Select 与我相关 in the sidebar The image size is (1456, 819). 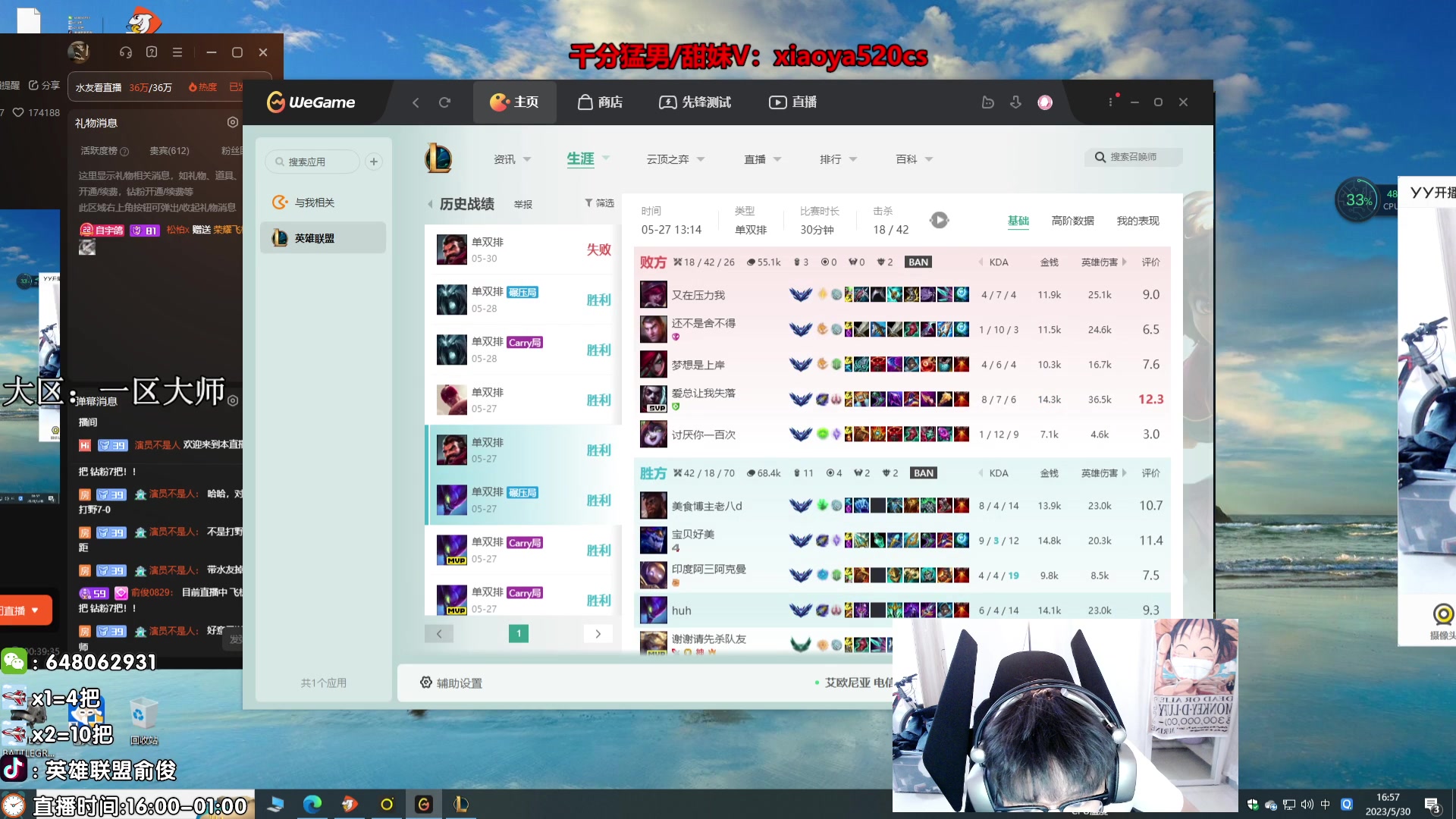[322, 202]
